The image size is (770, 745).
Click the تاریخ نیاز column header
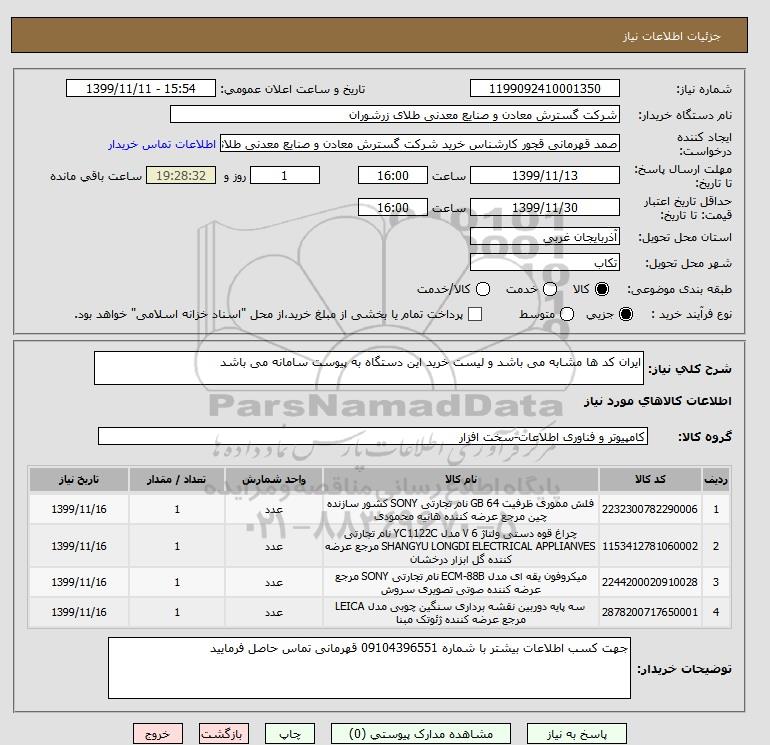tap(79, 479)
